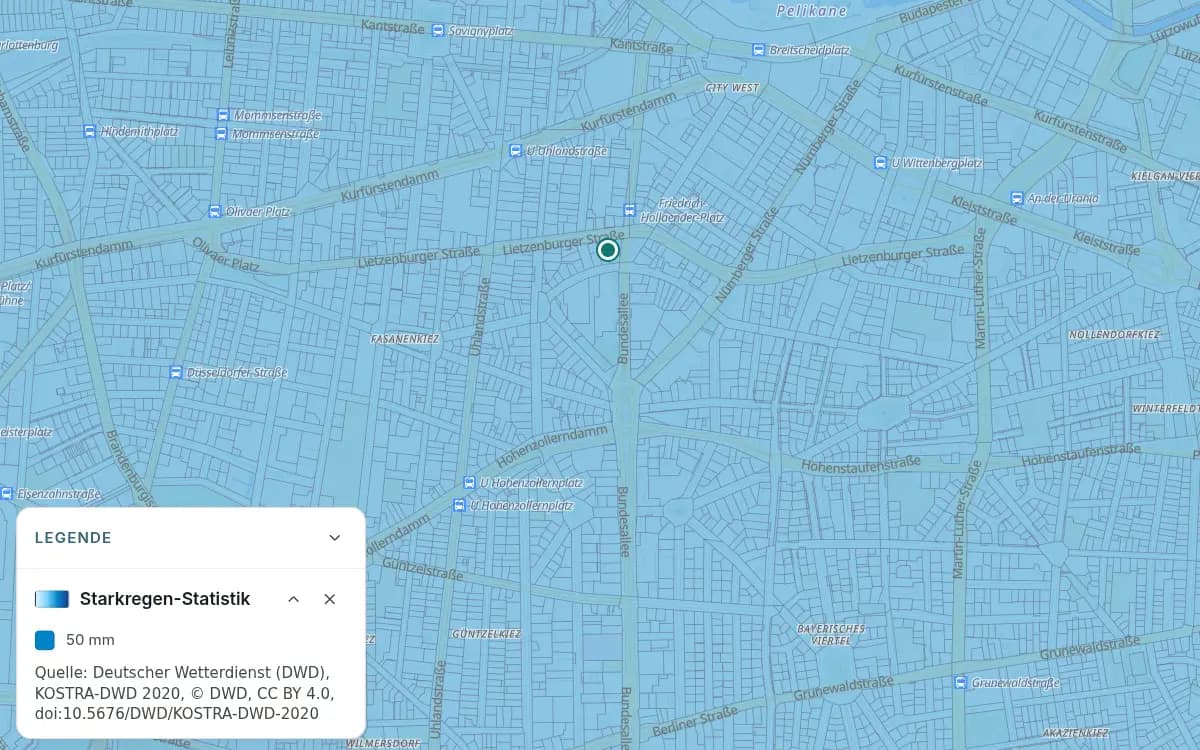Click the Eisenzahnstraße stop label
The height and width of the screenshot is (750, 1200).
pyautogui.click(x=58, y=494)
